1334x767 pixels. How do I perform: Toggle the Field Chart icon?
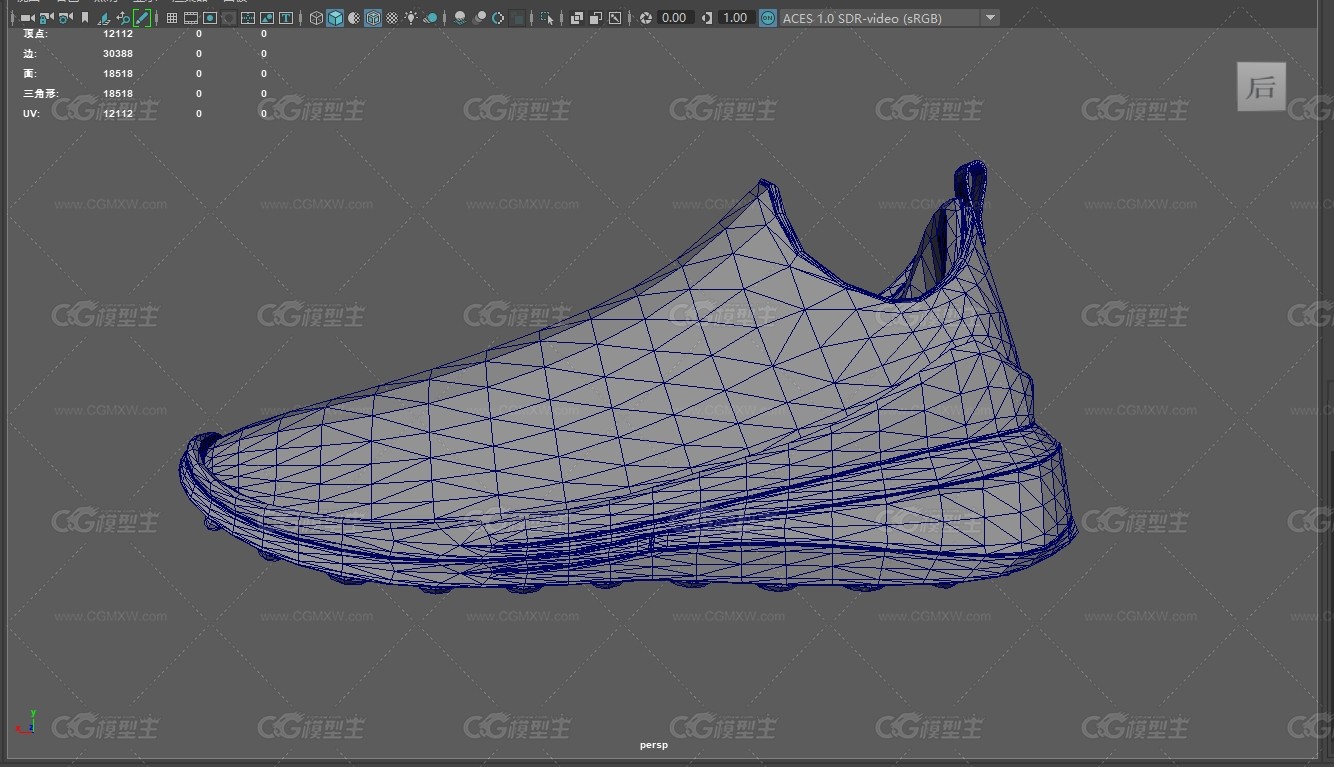click(x=248, y=18)
